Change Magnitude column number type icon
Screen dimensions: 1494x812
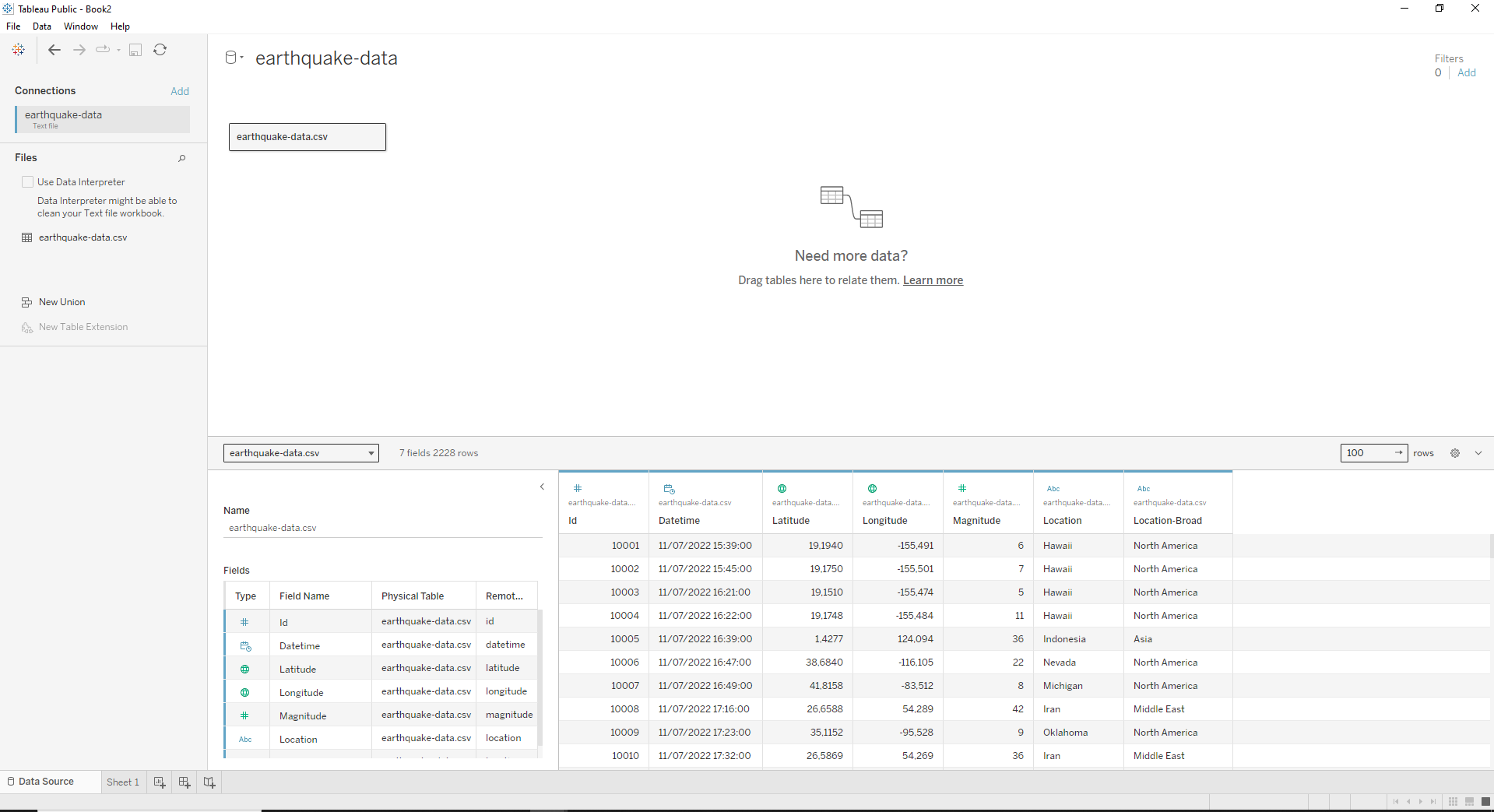962,488
